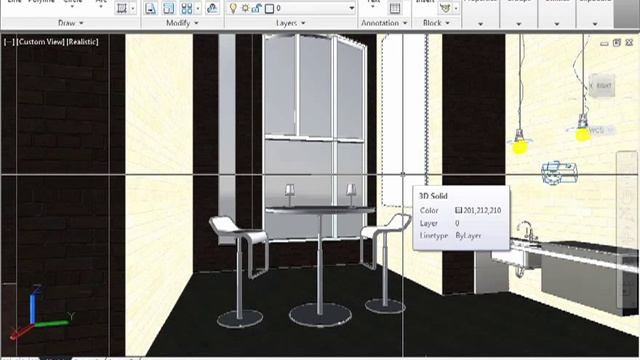Open the [-] viewport controls menu
Screen dimensions: 640x360
click(x=9, y=42)
